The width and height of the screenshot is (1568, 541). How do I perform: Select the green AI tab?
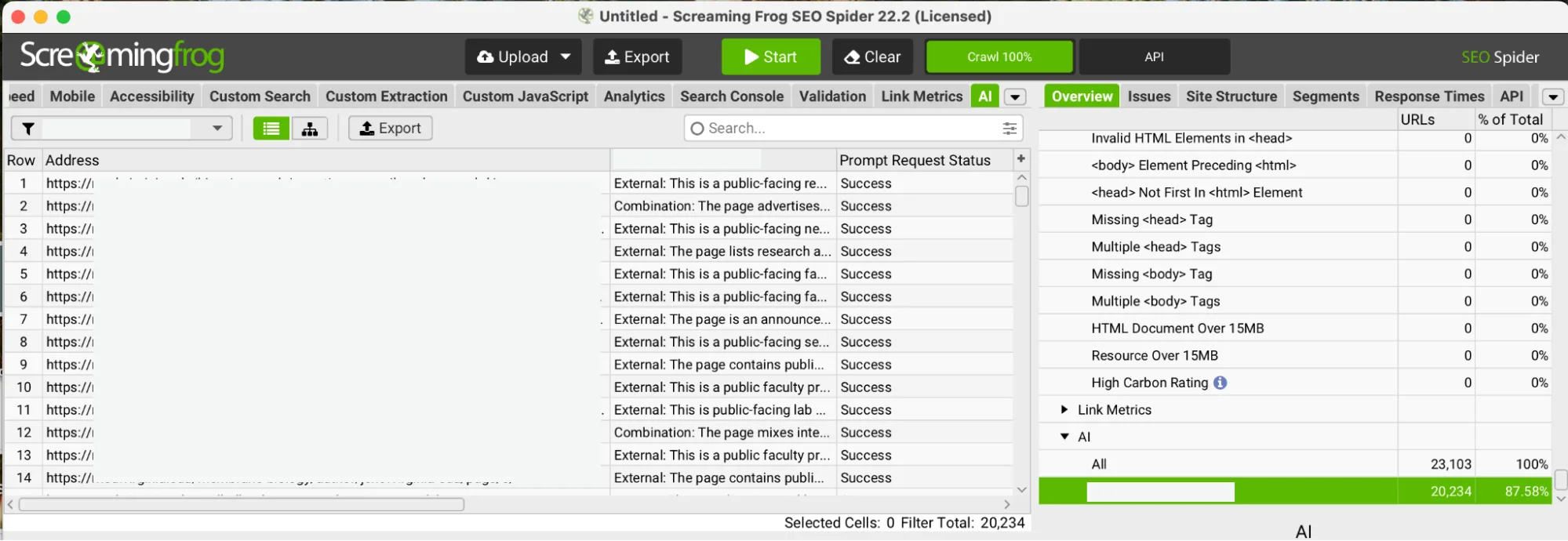pyautogui.click(x=985, y=96)
